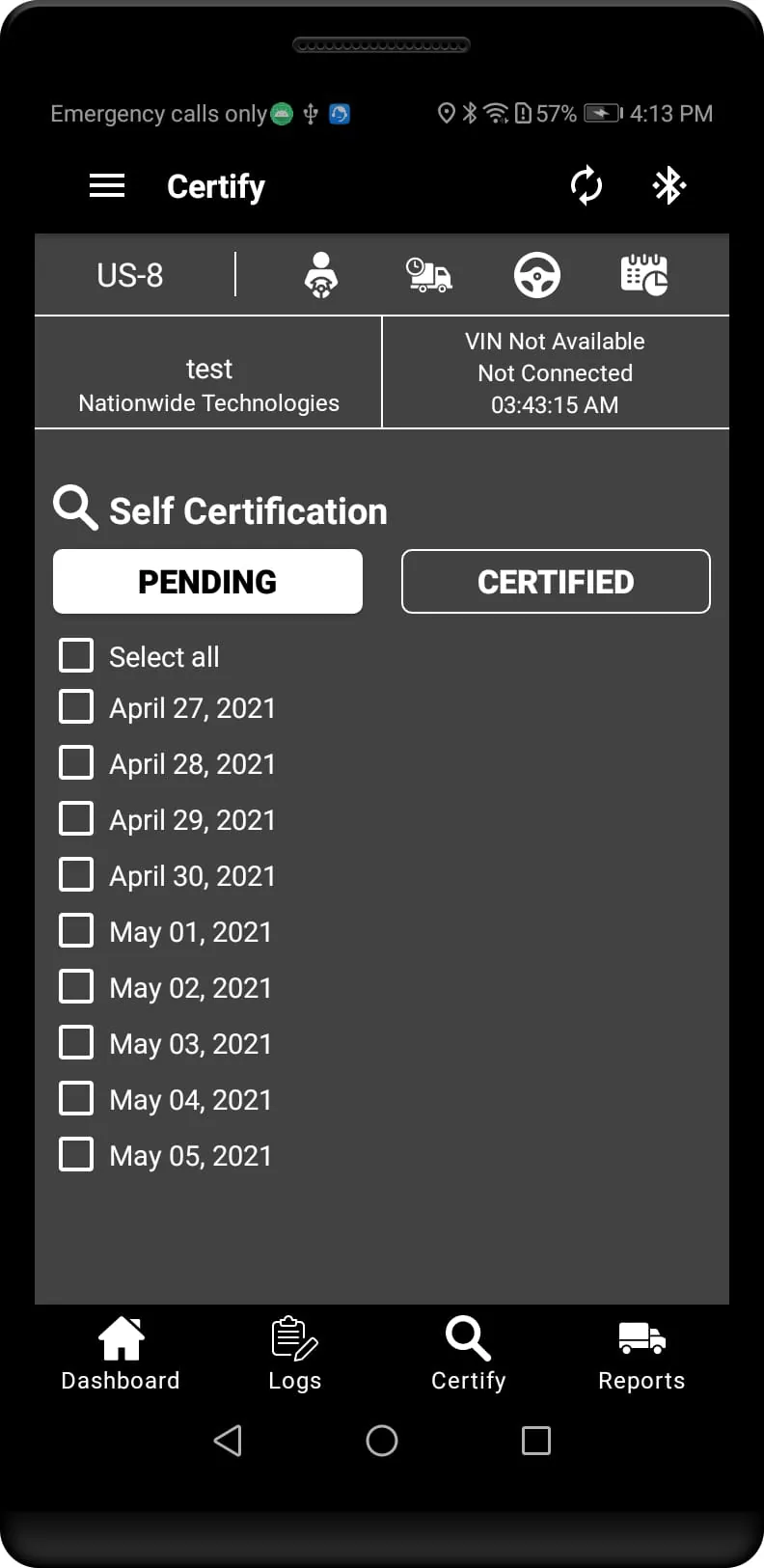Go to Dashboard in bottom navigation
Image resolution: width=764 pixels, height=1568 pixels.
(121, 1354)
